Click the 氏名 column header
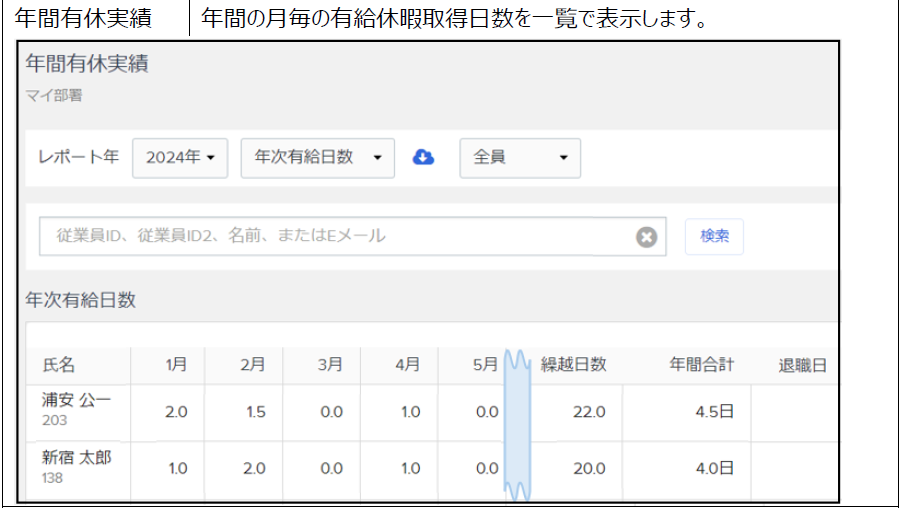 point(59,365)
